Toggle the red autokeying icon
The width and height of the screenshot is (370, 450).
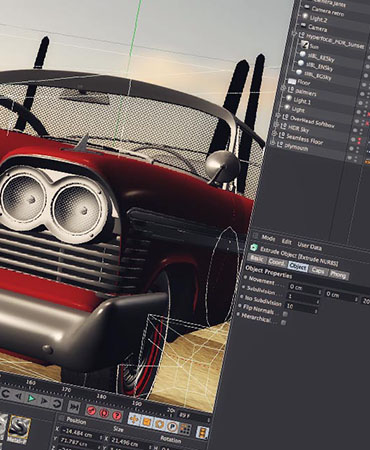104,413
